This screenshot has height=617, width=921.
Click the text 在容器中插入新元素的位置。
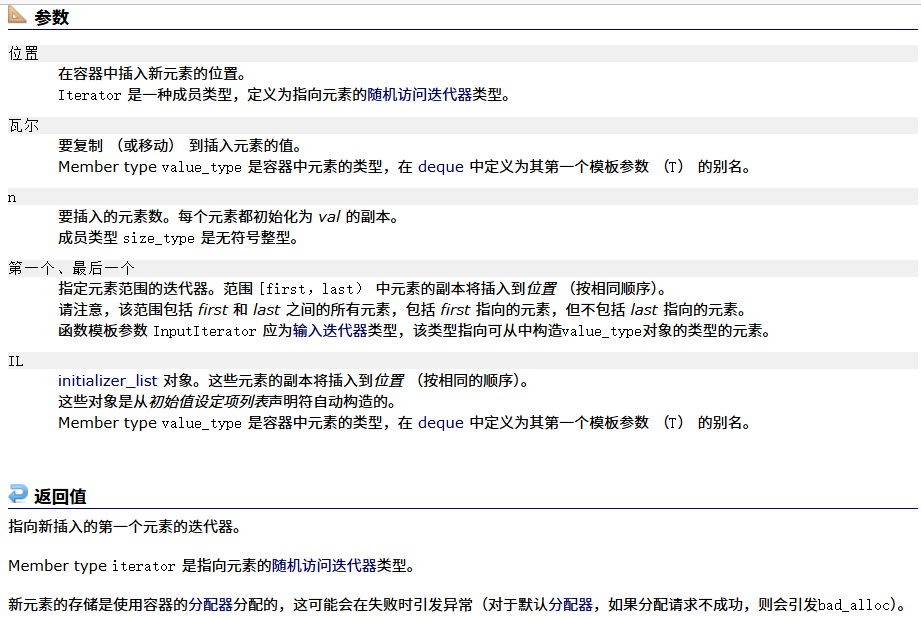pos(152,74)
